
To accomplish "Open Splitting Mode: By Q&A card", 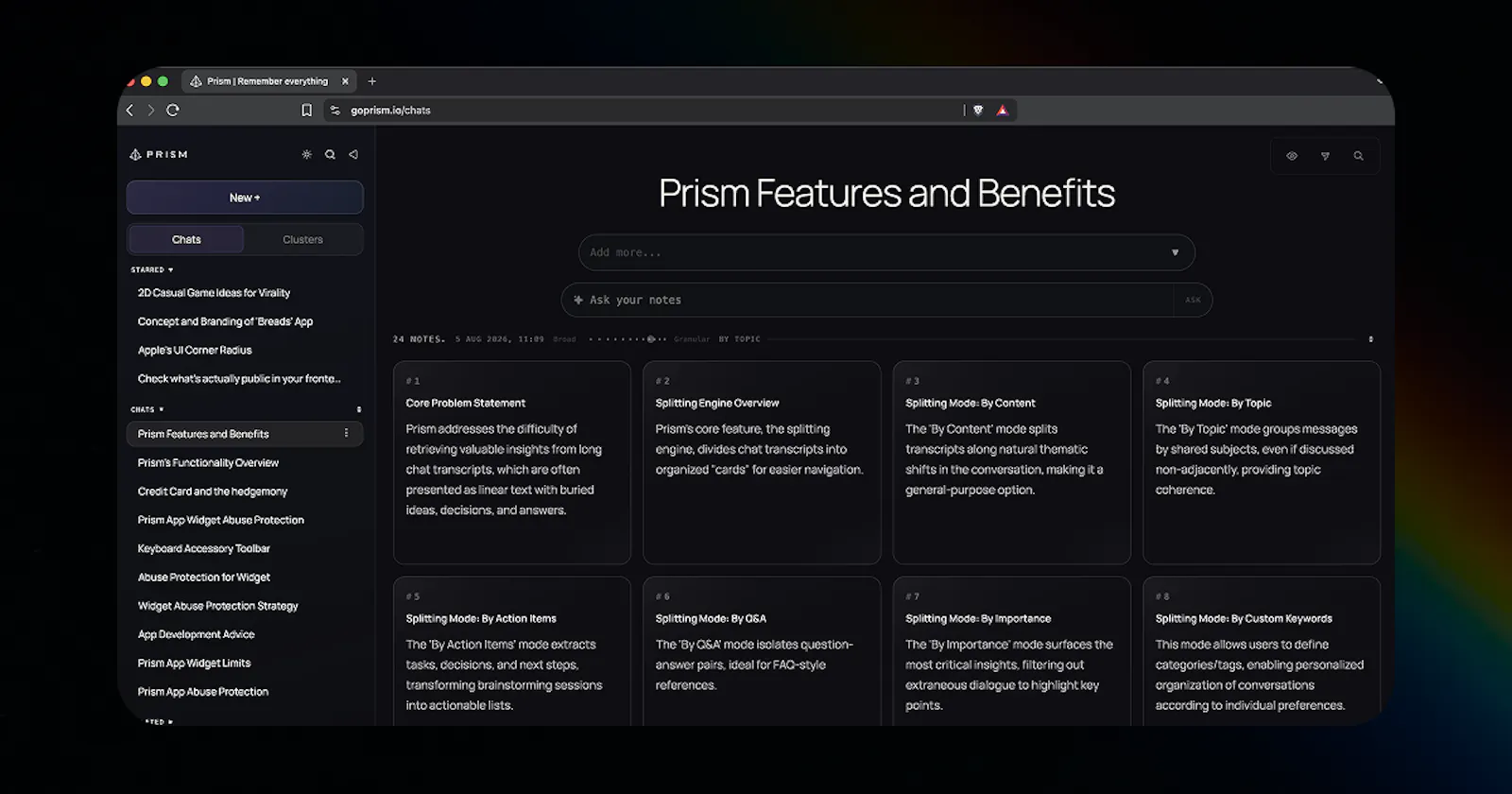I will tap(762, 651).
